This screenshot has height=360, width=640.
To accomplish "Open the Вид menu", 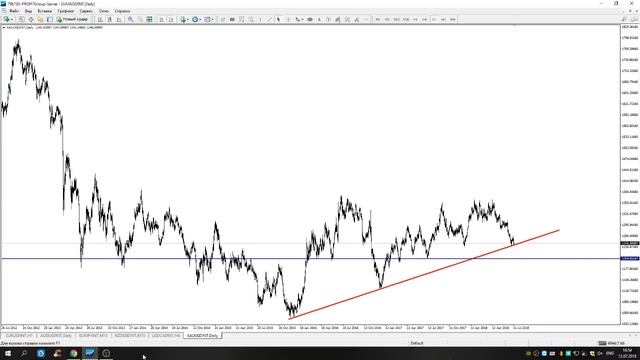I will pos(28,11).
